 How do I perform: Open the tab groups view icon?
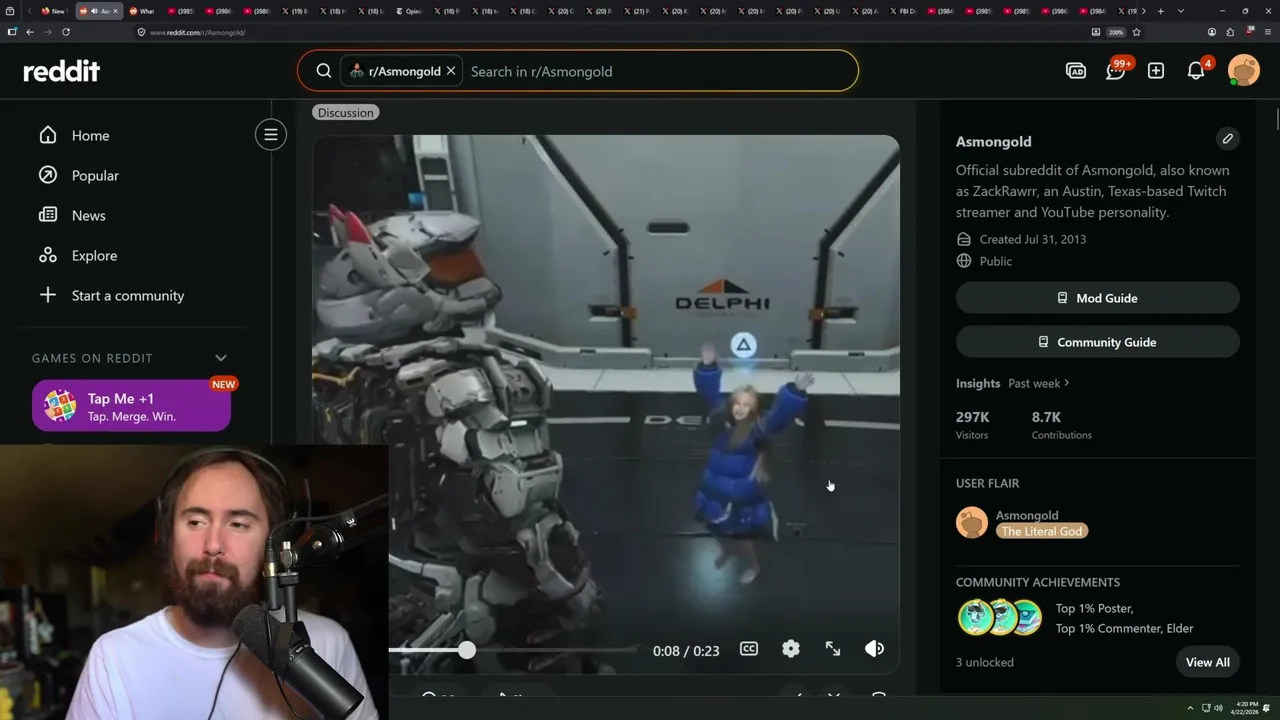tap(11, 11)
